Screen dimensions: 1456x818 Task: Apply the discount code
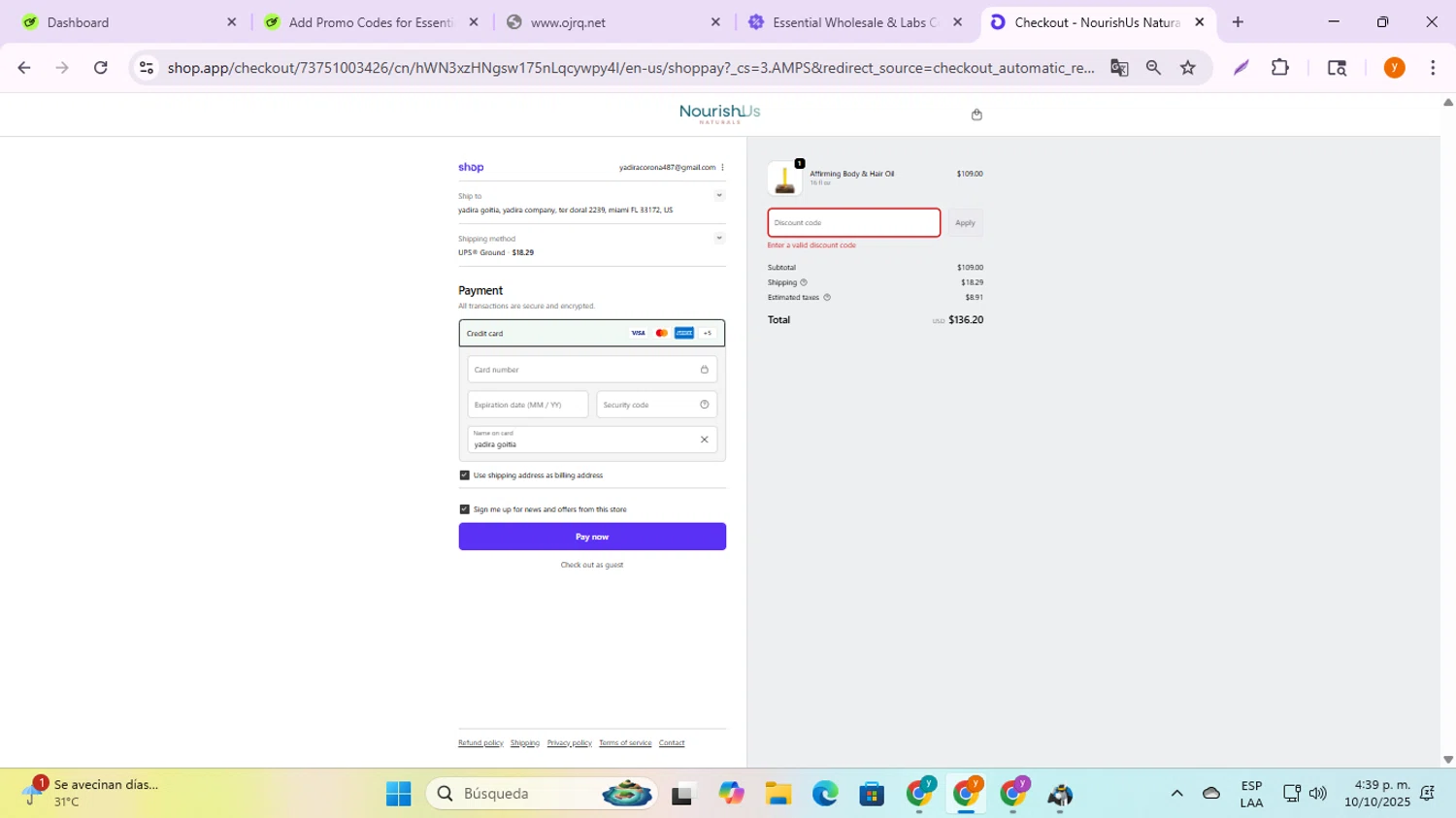965,223
